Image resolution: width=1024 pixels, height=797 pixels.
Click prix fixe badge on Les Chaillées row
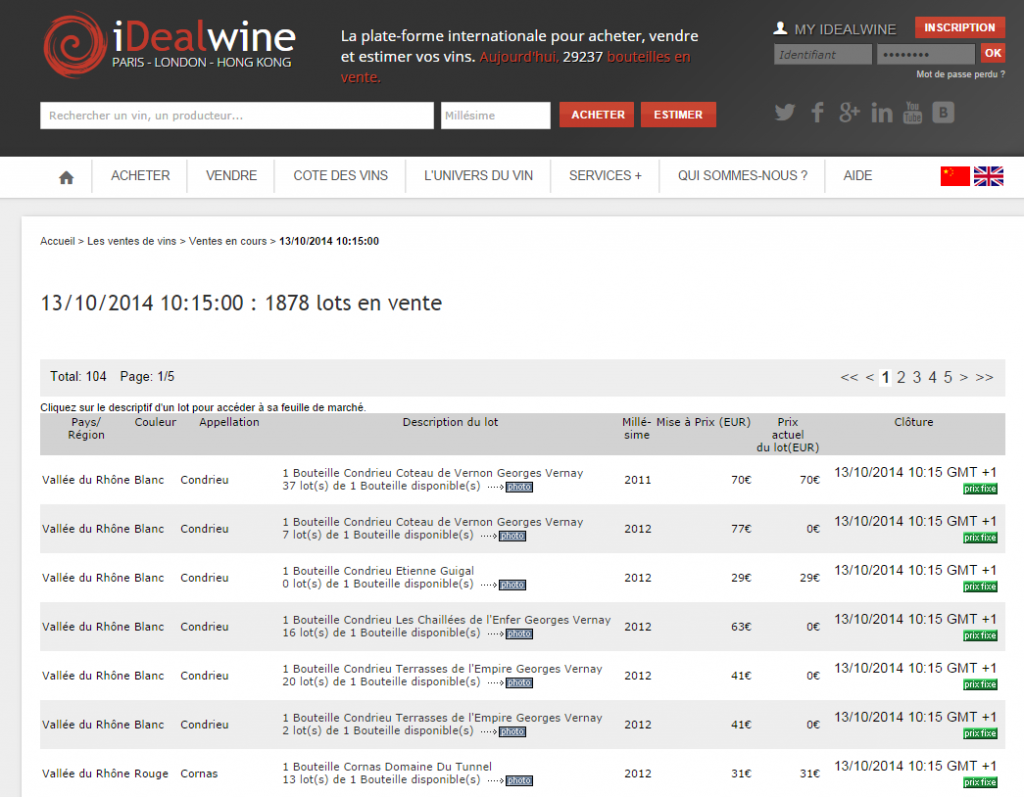[x=980, y=636]
